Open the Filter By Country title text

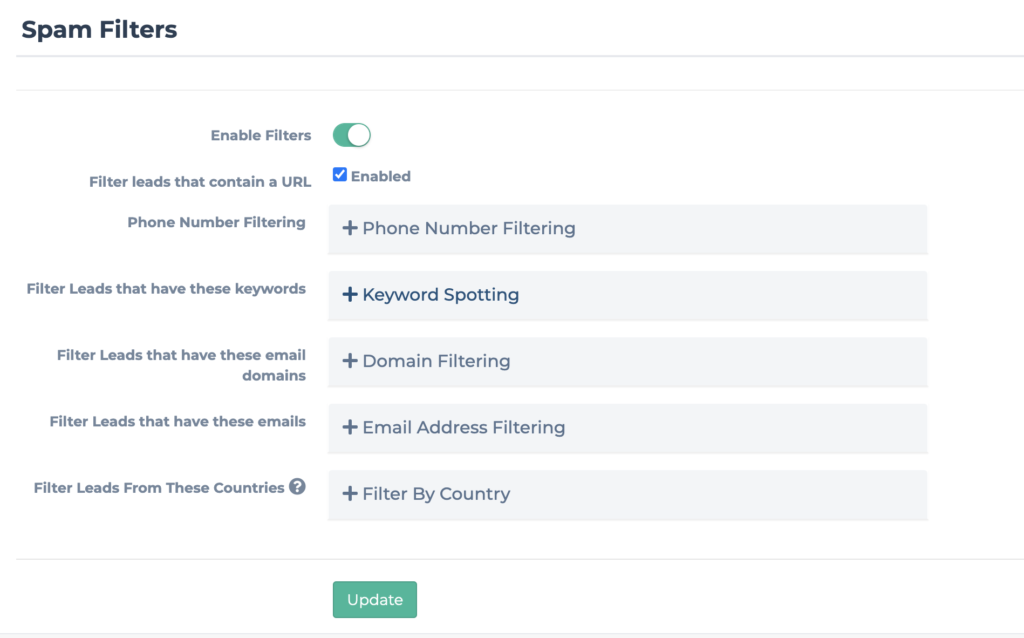tap(436, 494)
